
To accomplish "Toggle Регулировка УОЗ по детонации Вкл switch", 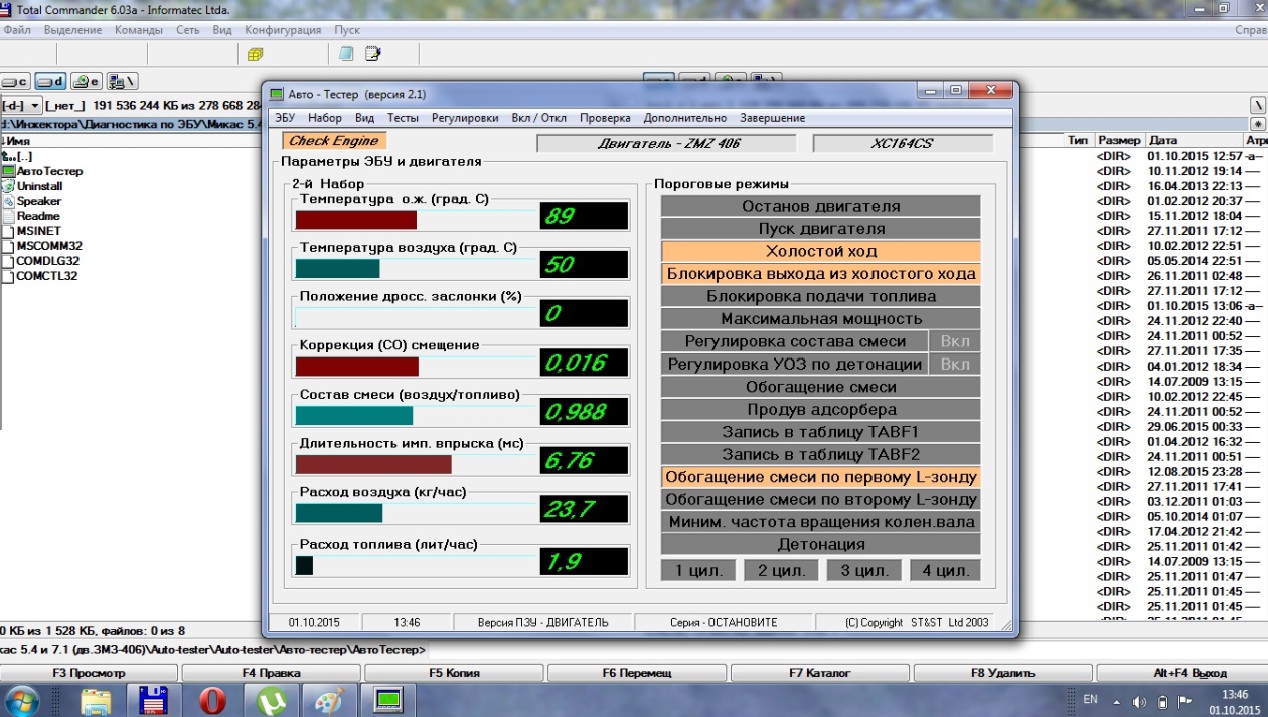I will pos(954,364).
